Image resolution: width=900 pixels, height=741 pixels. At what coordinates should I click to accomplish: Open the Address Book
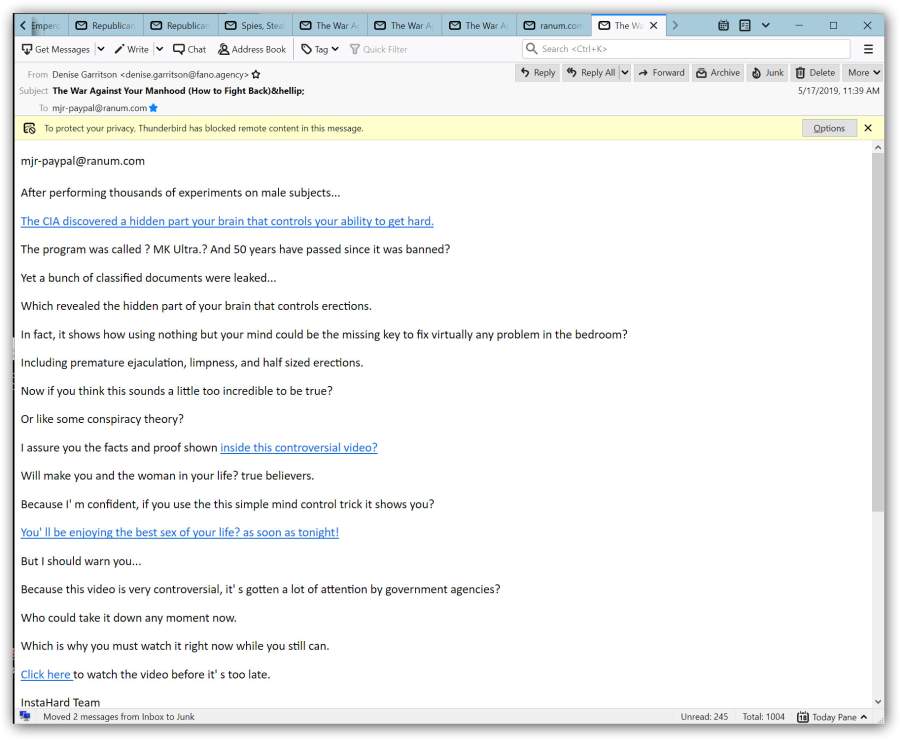251,49
